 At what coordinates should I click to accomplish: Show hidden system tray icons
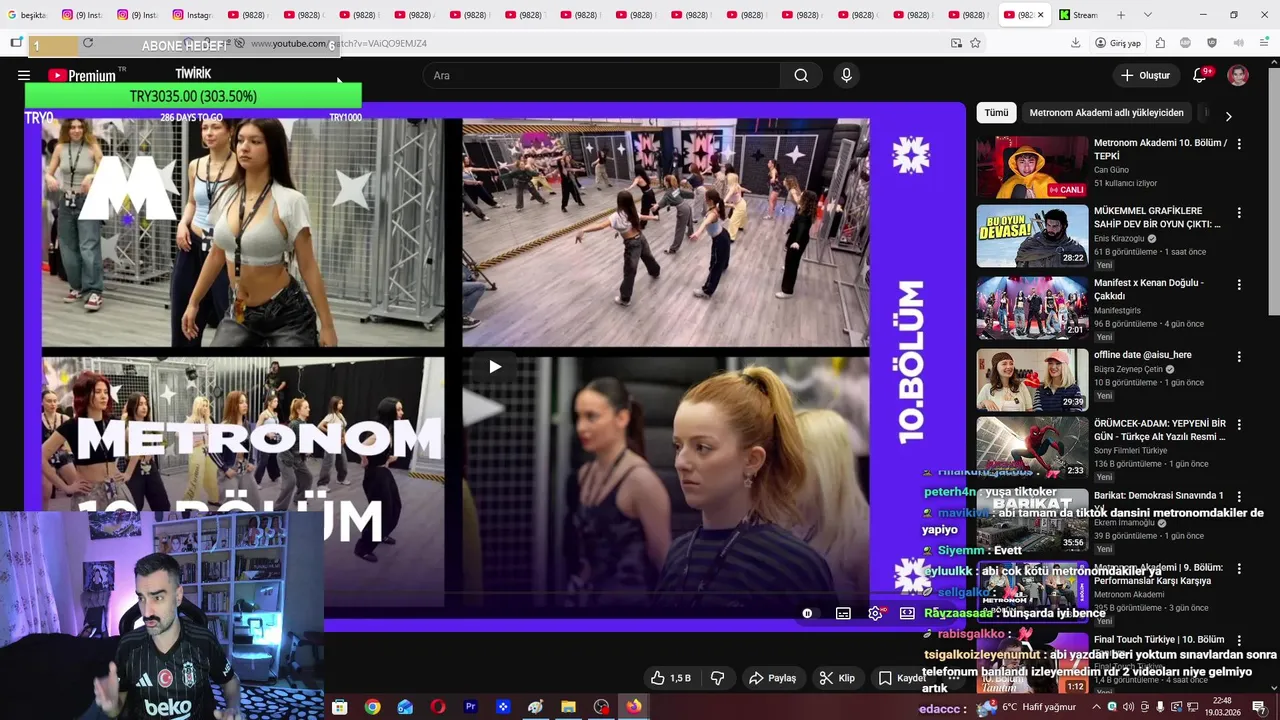coord(1095,707)
